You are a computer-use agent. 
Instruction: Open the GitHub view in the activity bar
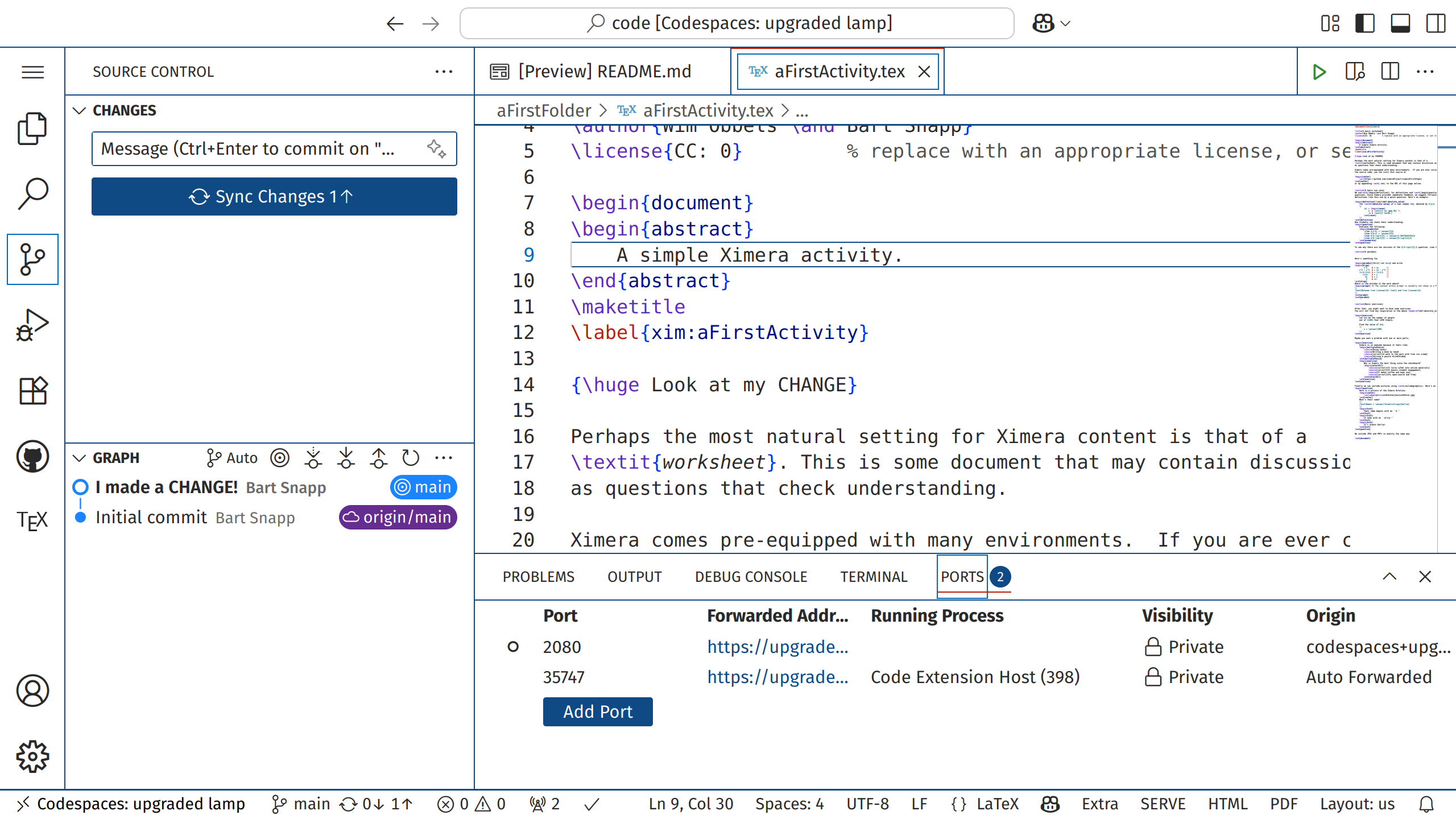pyautogui.click(x=32, y=456)
